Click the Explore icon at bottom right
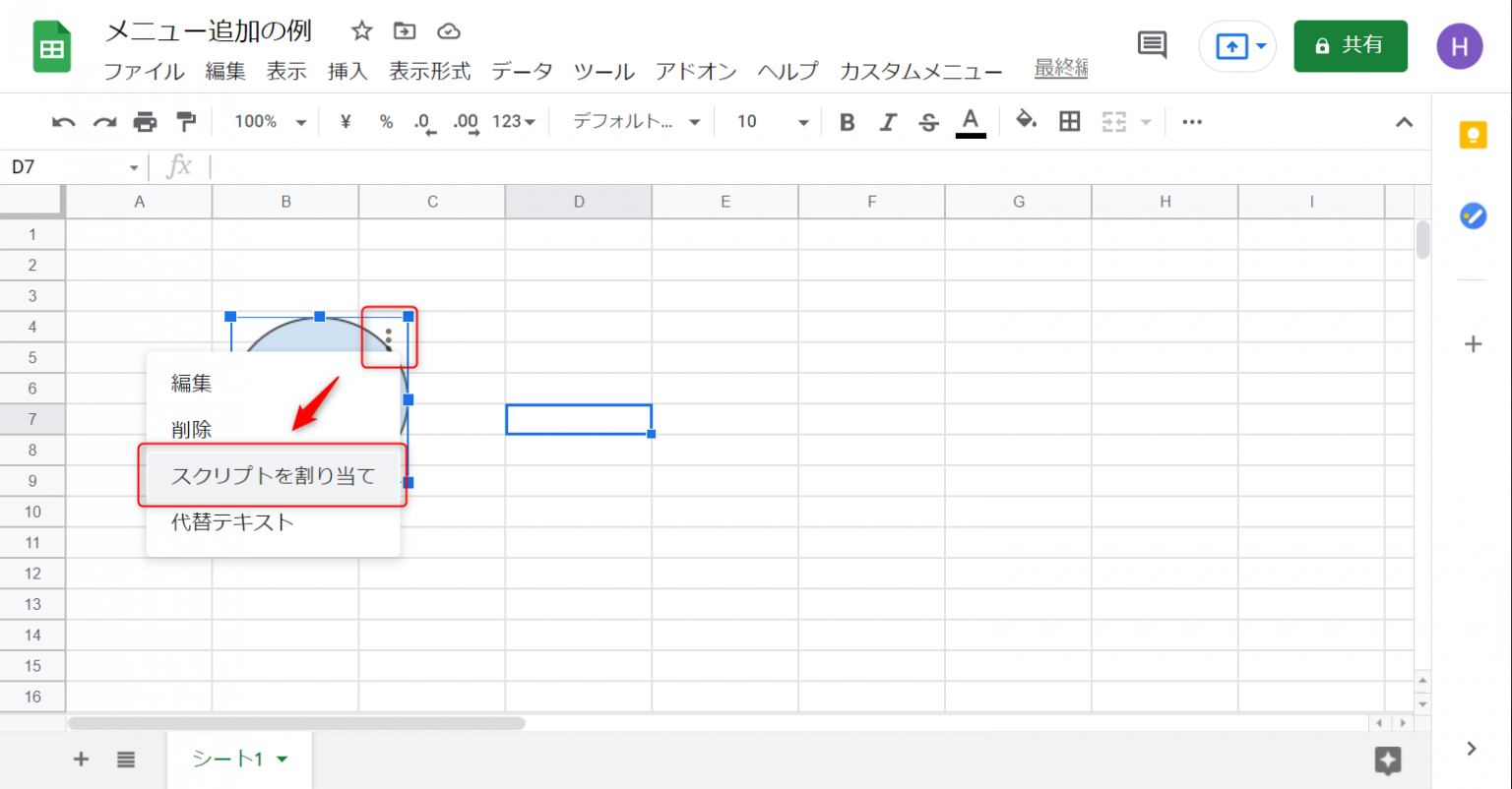Image resolution: width=1512 pixels, height=789 pixels. coord(1388,759)
